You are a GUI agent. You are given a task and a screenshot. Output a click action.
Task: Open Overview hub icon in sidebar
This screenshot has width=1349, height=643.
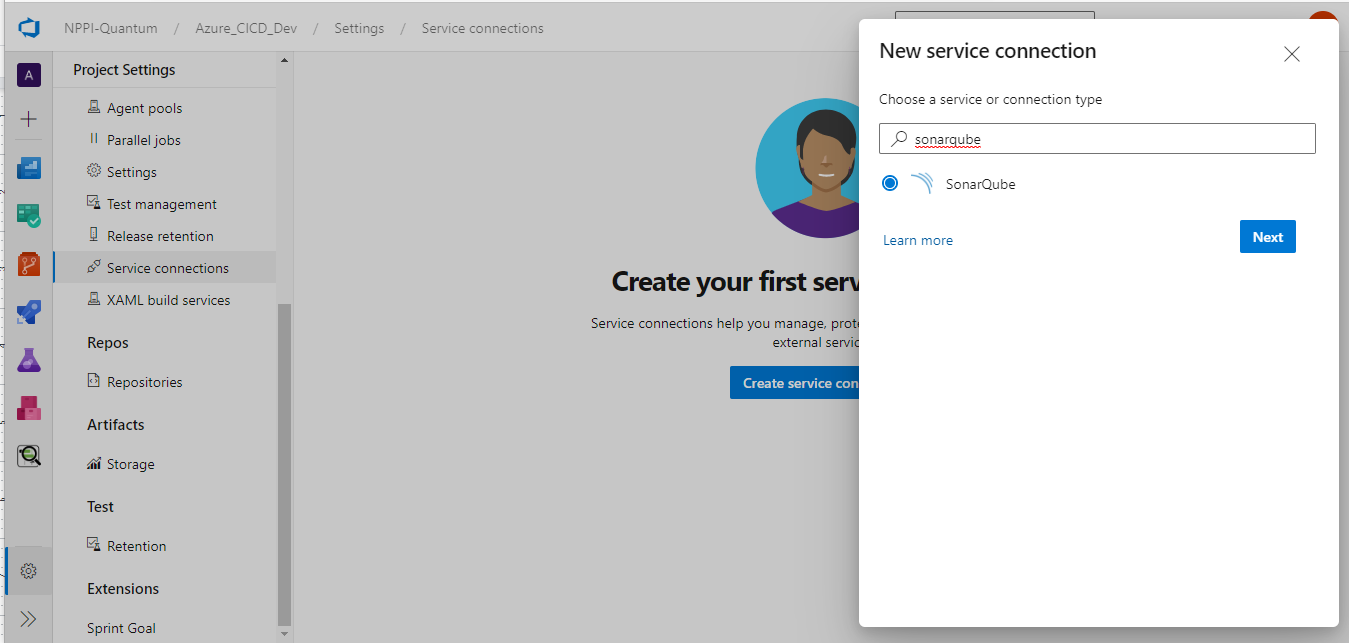click(x=29, y=168)
